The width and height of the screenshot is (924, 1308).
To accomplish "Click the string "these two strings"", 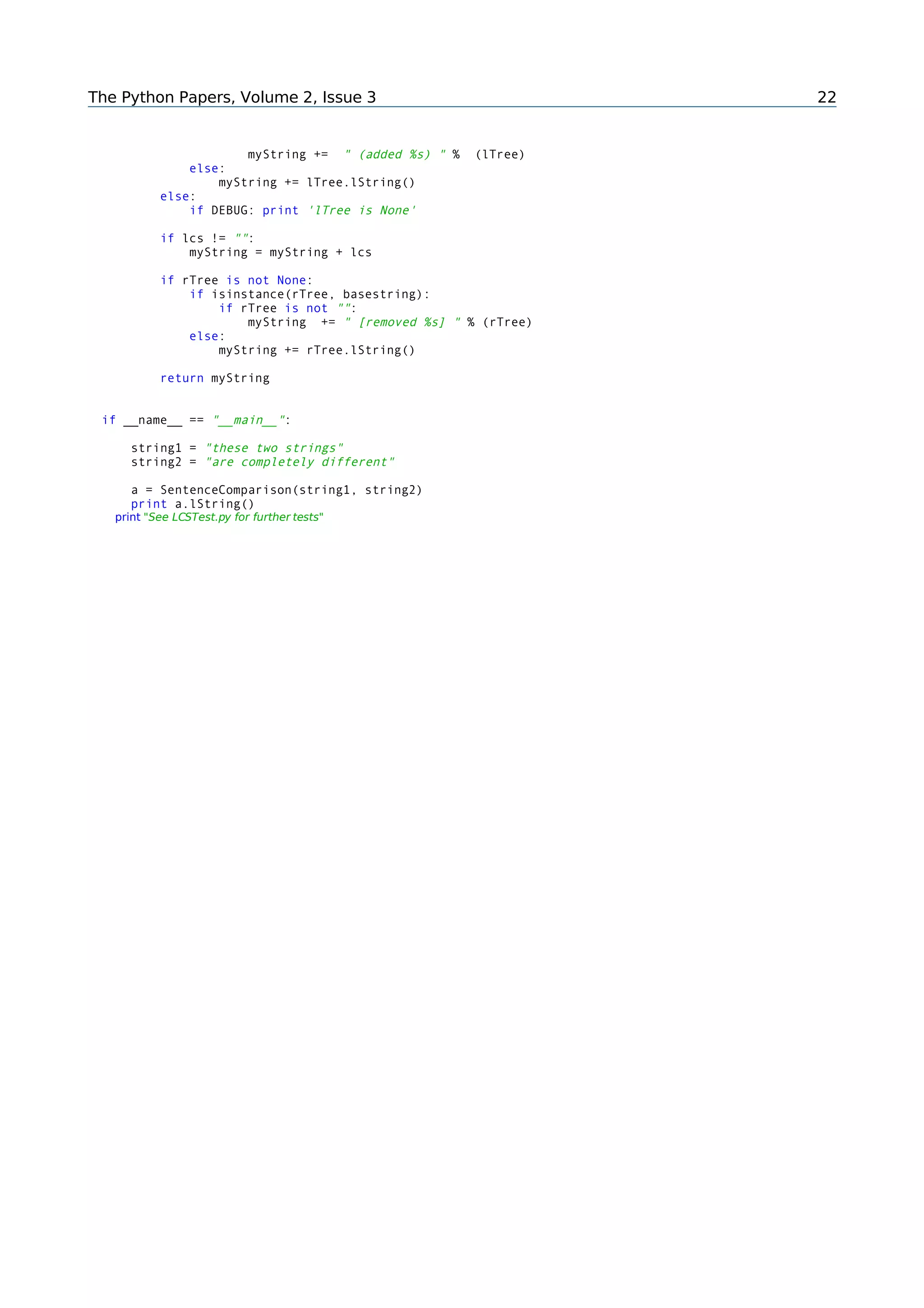I will (274, 448).
